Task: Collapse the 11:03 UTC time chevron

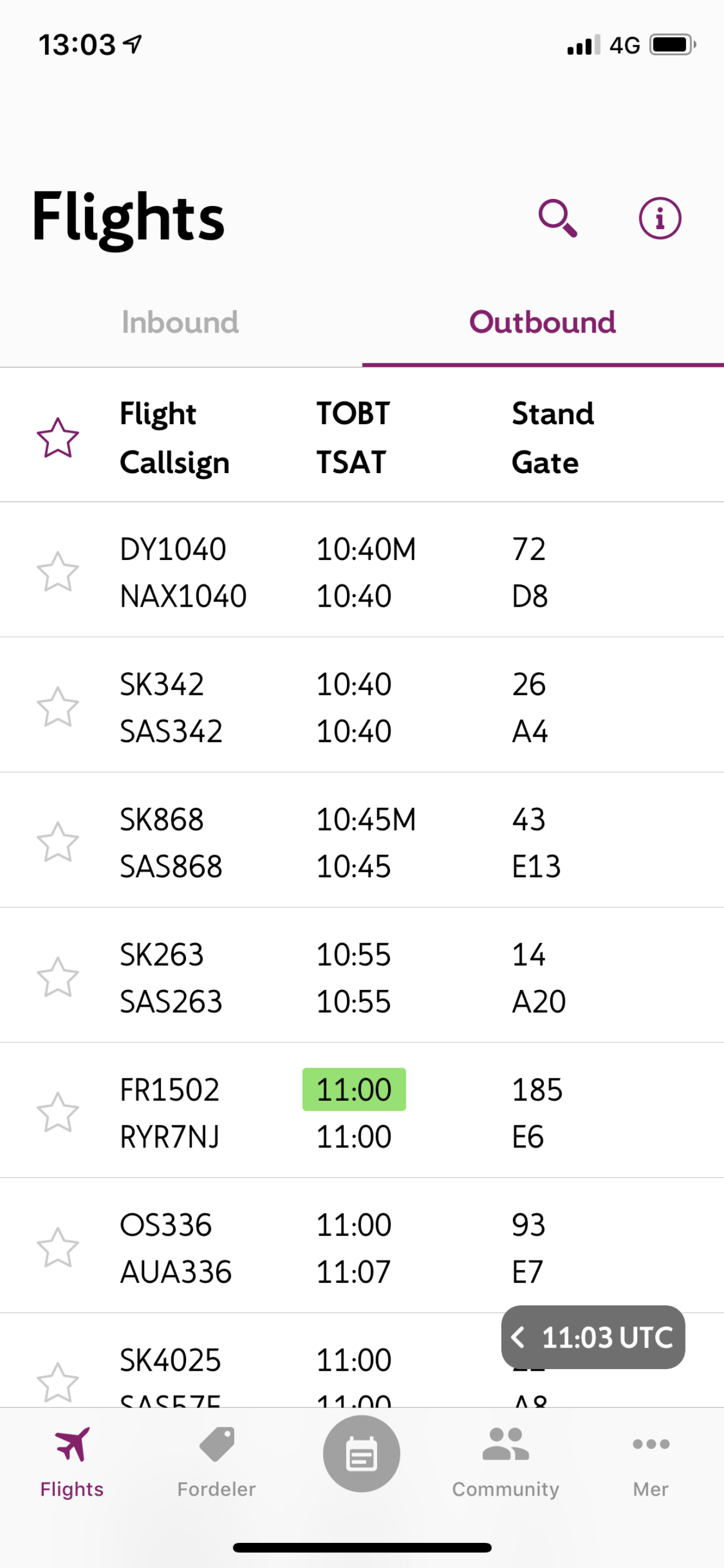Action: pyautogui.click(x=518, y=1338)
